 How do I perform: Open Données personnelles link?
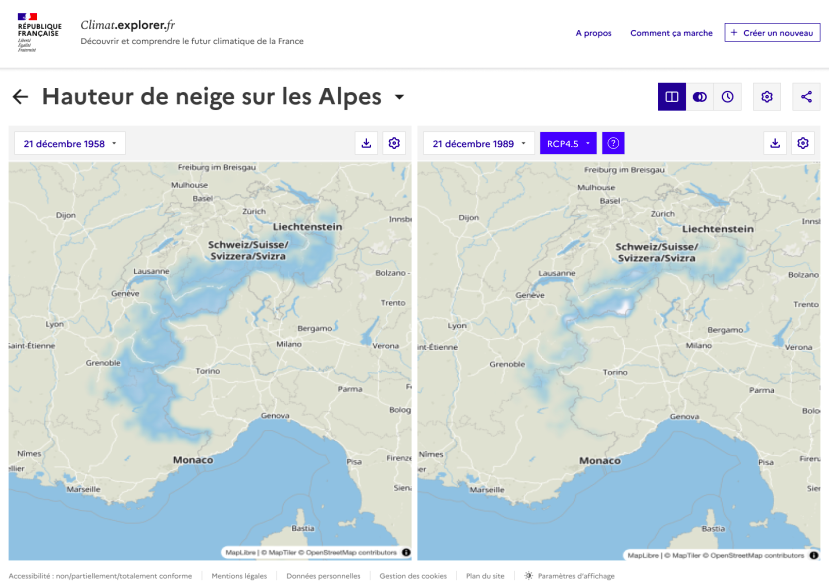323,576
